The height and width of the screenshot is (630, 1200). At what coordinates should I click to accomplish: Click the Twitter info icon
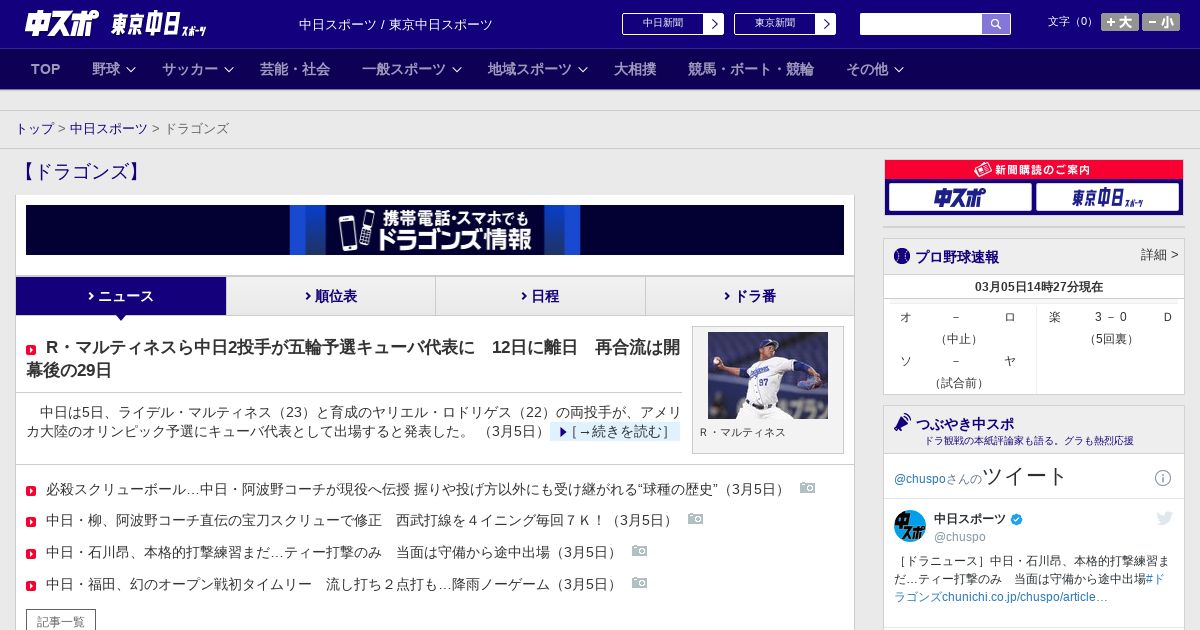[1163, 478]
